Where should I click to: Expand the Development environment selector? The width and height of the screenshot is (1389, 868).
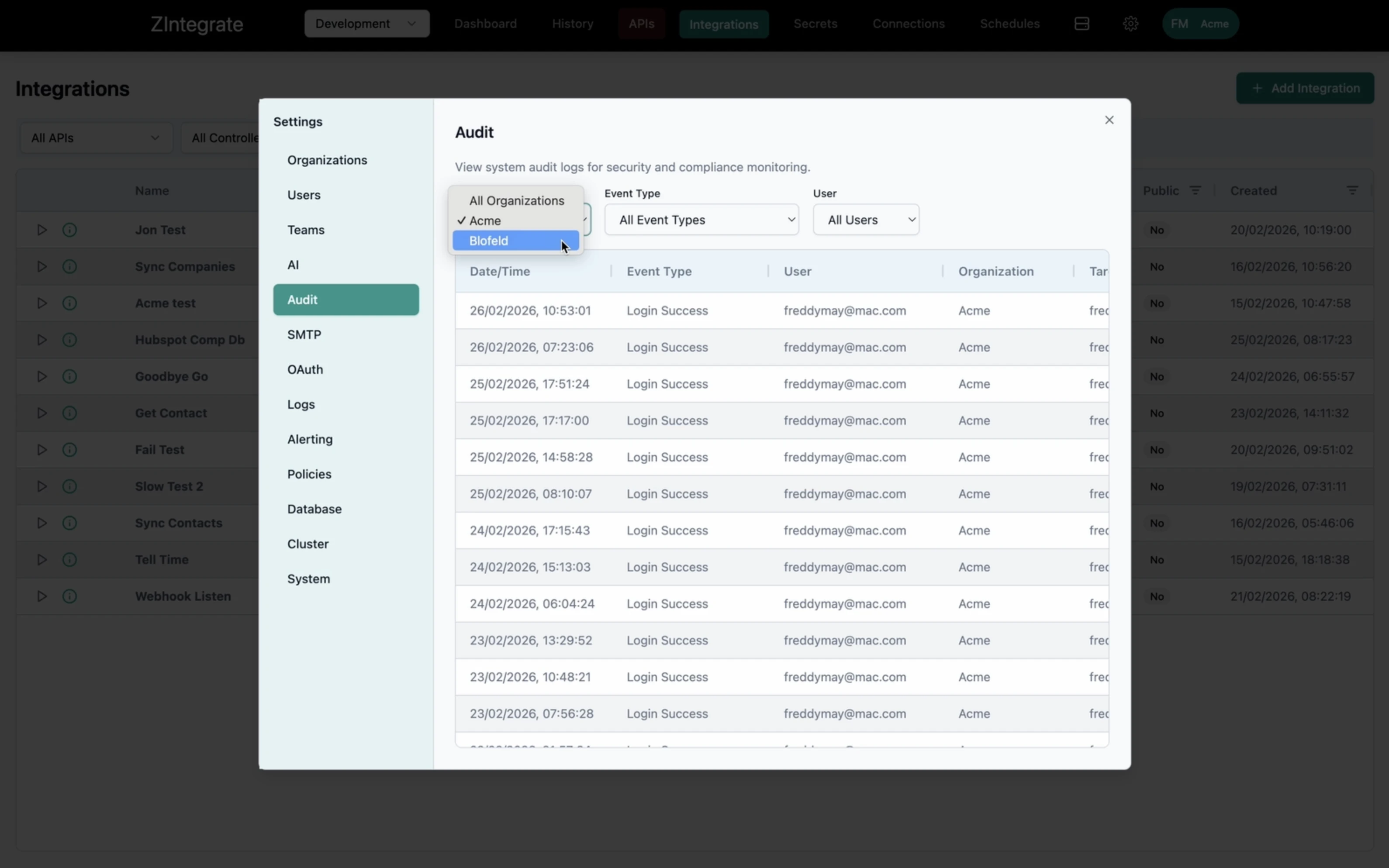366,24
